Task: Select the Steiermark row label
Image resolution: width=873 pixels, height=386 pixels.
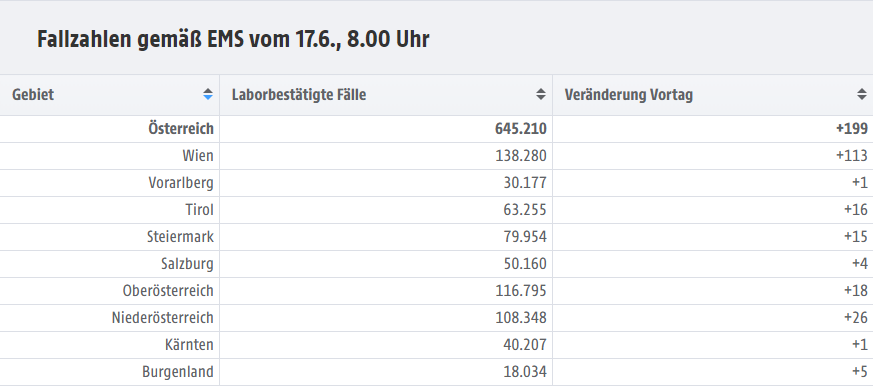Action: tap(180, 237)
